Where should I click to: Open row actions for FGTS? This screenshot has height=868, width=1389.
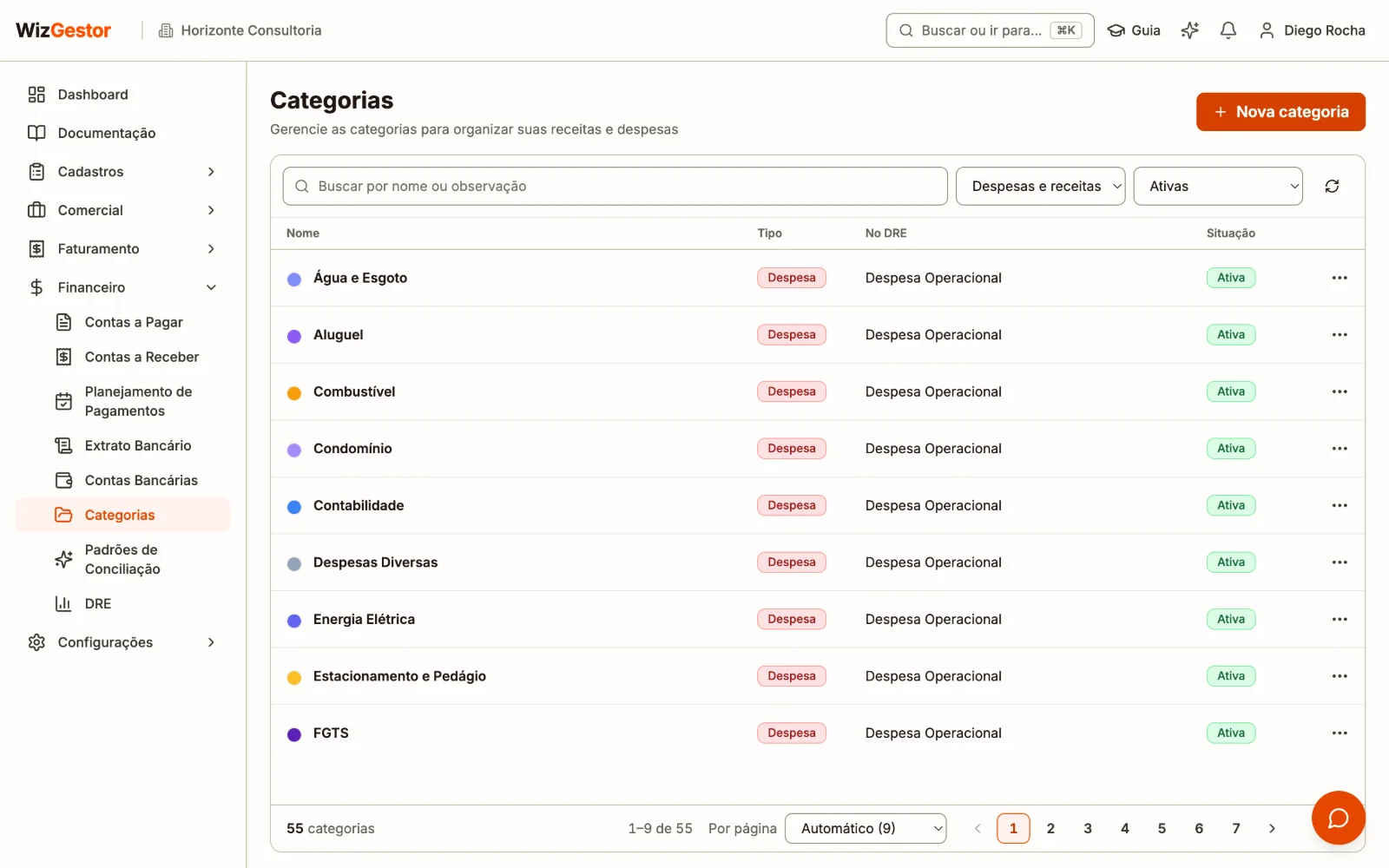pyautogui.click(x=1340, y=733)
